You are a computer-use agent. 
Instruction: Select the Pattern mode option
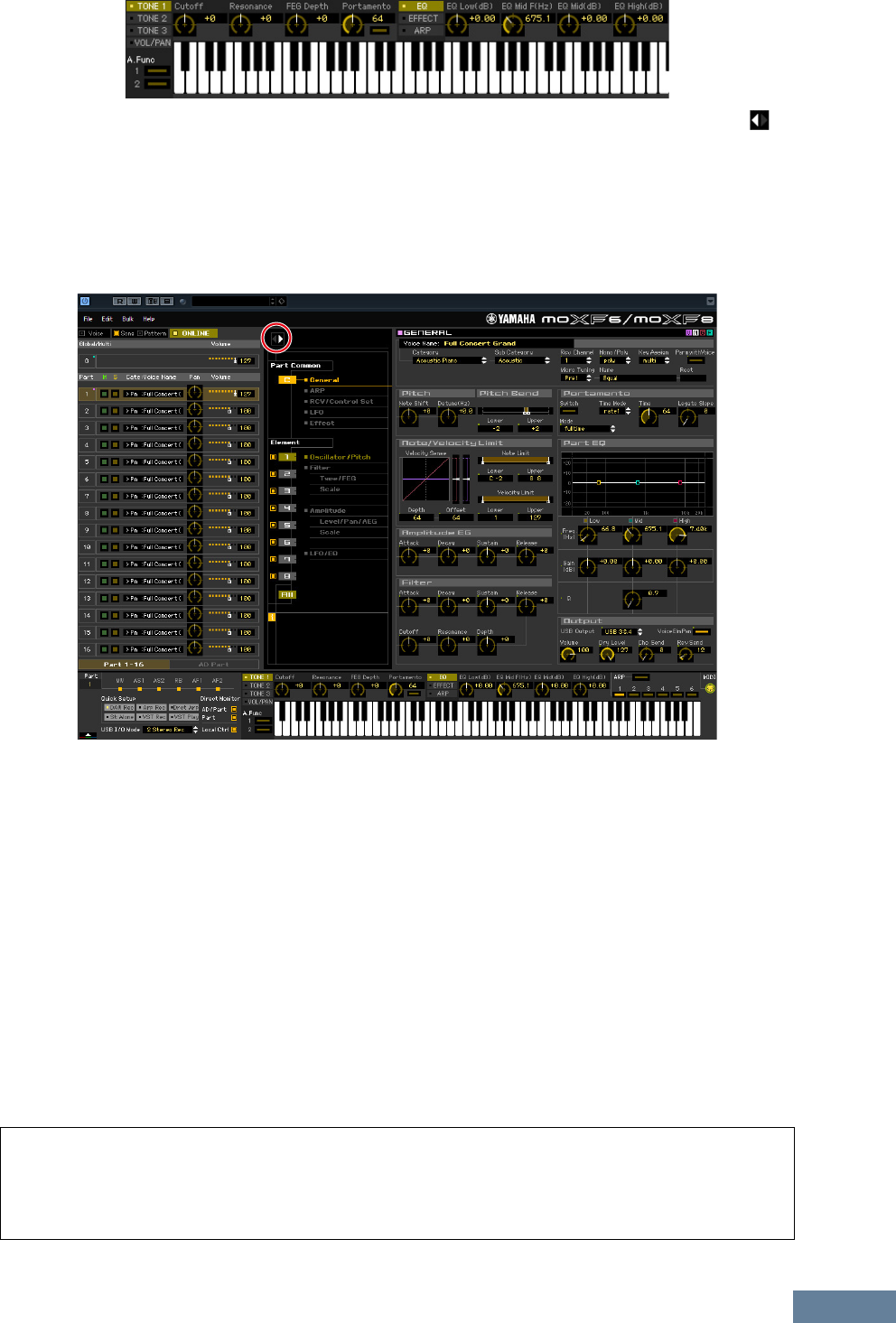153,333
